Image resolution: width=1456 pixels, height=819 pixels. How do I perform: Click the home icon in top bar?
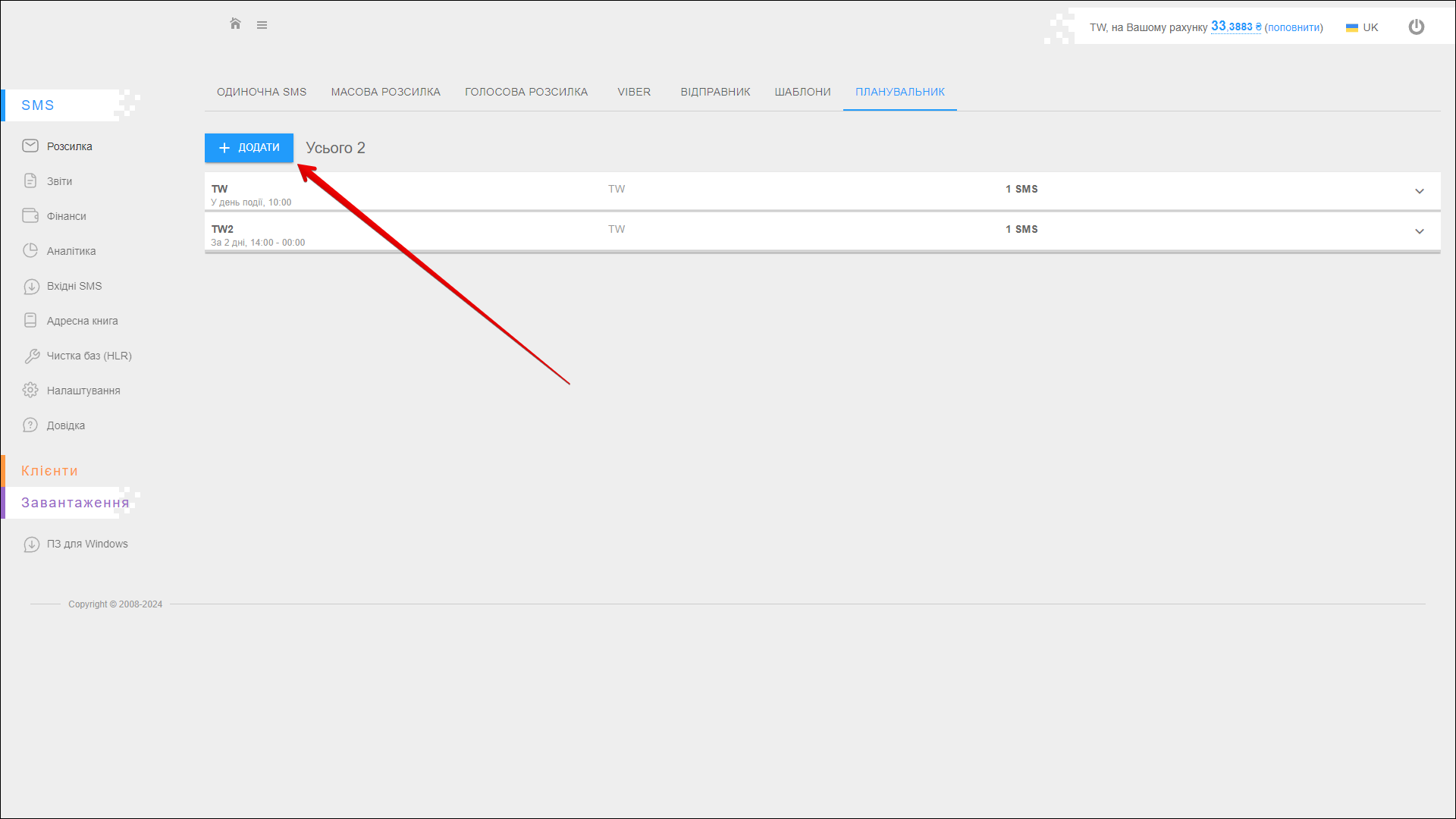coord(235,24)
